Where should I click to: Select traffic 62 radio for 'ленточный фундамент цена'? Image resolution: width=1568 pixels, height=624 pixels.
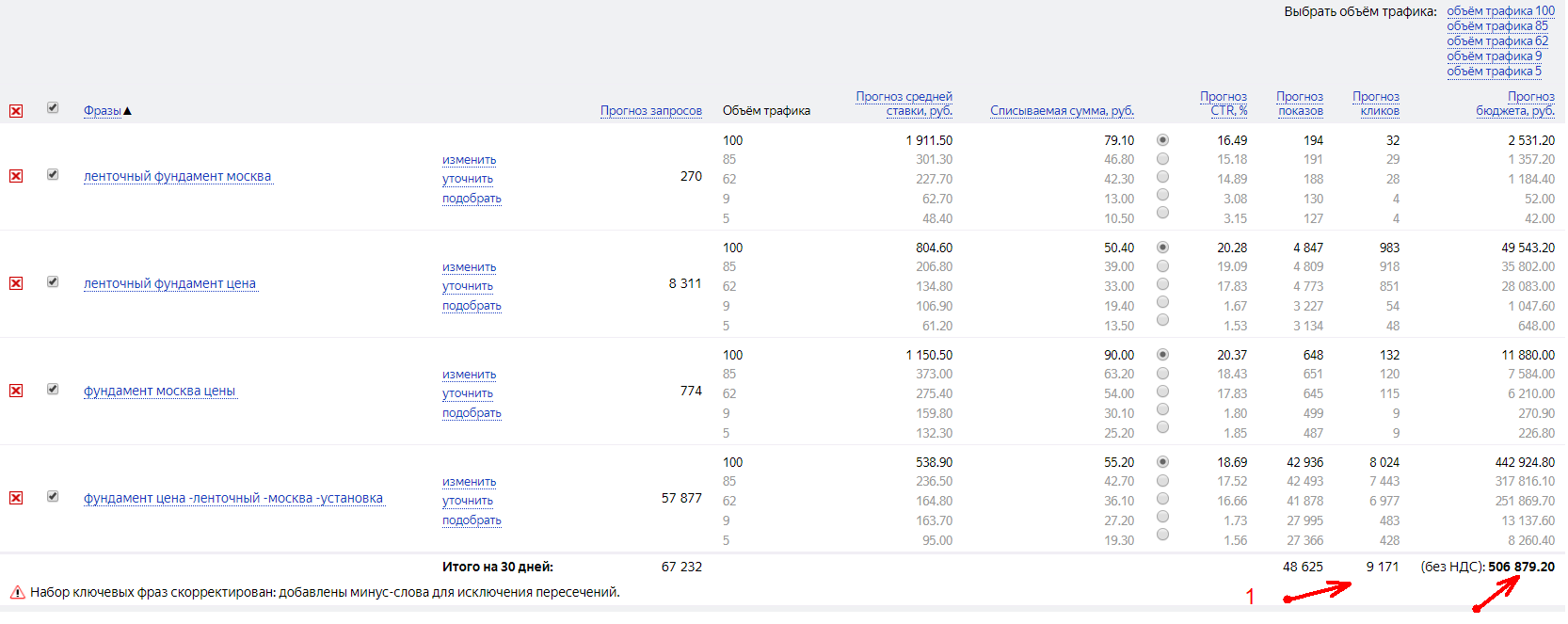click(x=1162, y=283)
